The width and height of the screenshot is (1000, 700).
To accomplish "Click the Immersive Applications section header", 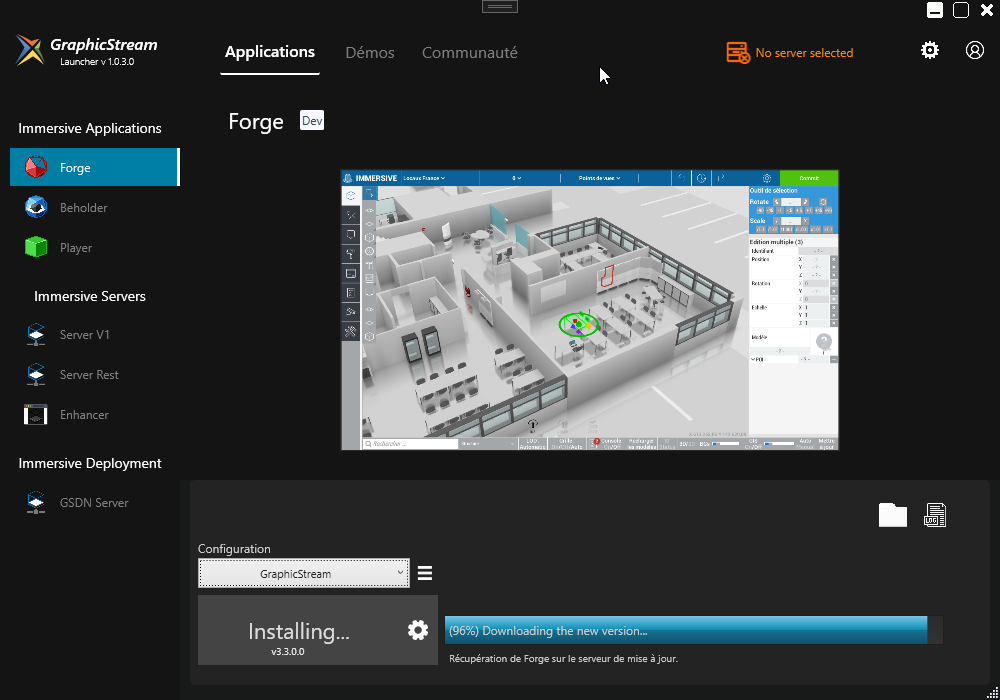I will click(90, 128).
